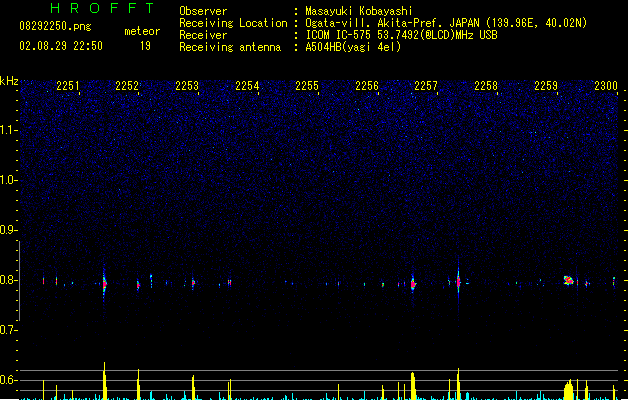
Task: Select the A504HB(yagi 4el) antenna text
Action: [353, 47]
